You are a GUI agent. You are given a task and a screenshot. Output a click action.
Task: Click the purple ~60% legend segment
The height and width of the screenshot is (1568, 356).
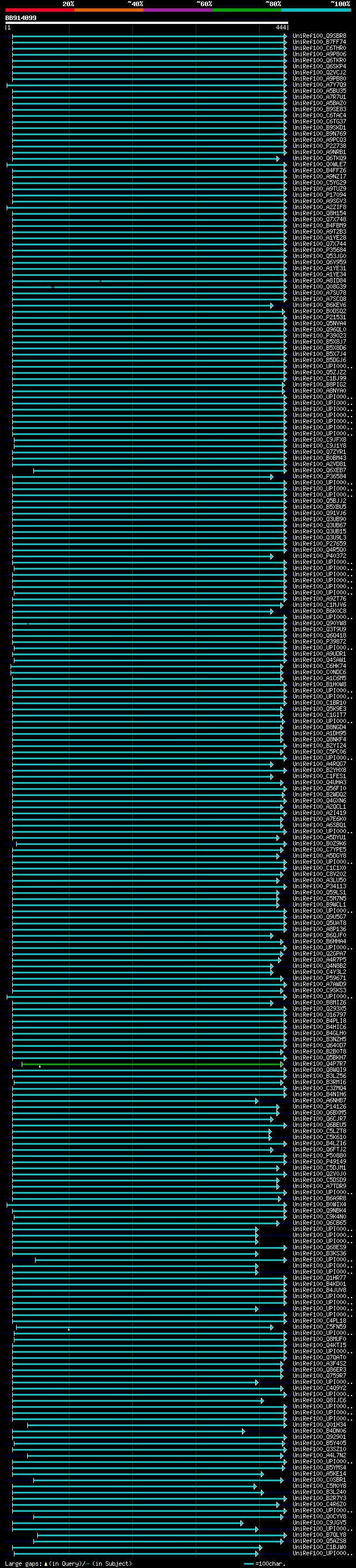tap(179, 10)
